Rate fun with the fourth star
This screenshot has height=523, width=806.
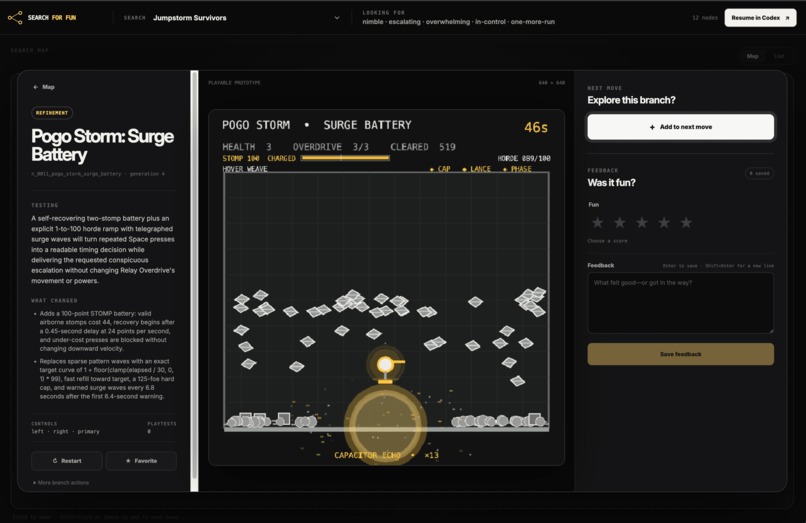[x=664, y=222]
